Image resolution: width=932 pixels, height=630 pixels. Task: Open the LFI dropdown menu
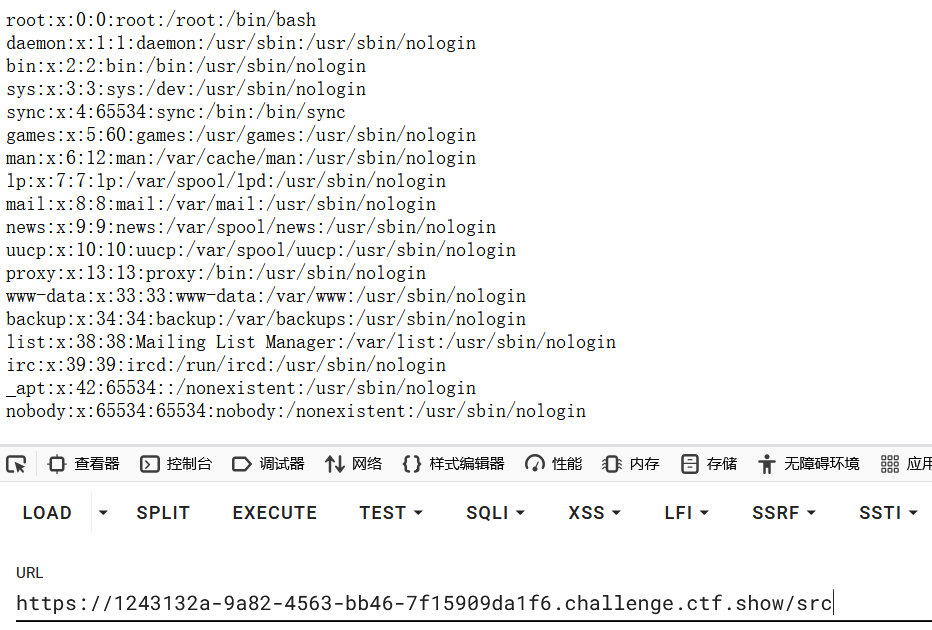point(686,513)
